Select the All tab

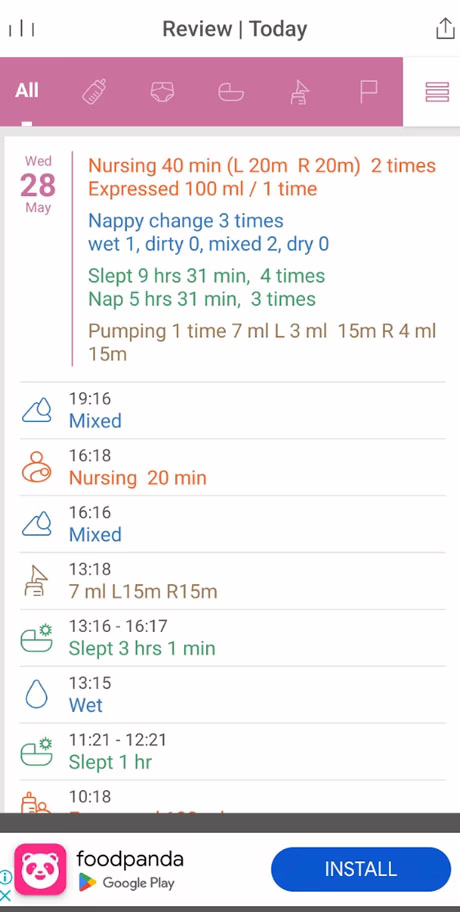point(27,91)
